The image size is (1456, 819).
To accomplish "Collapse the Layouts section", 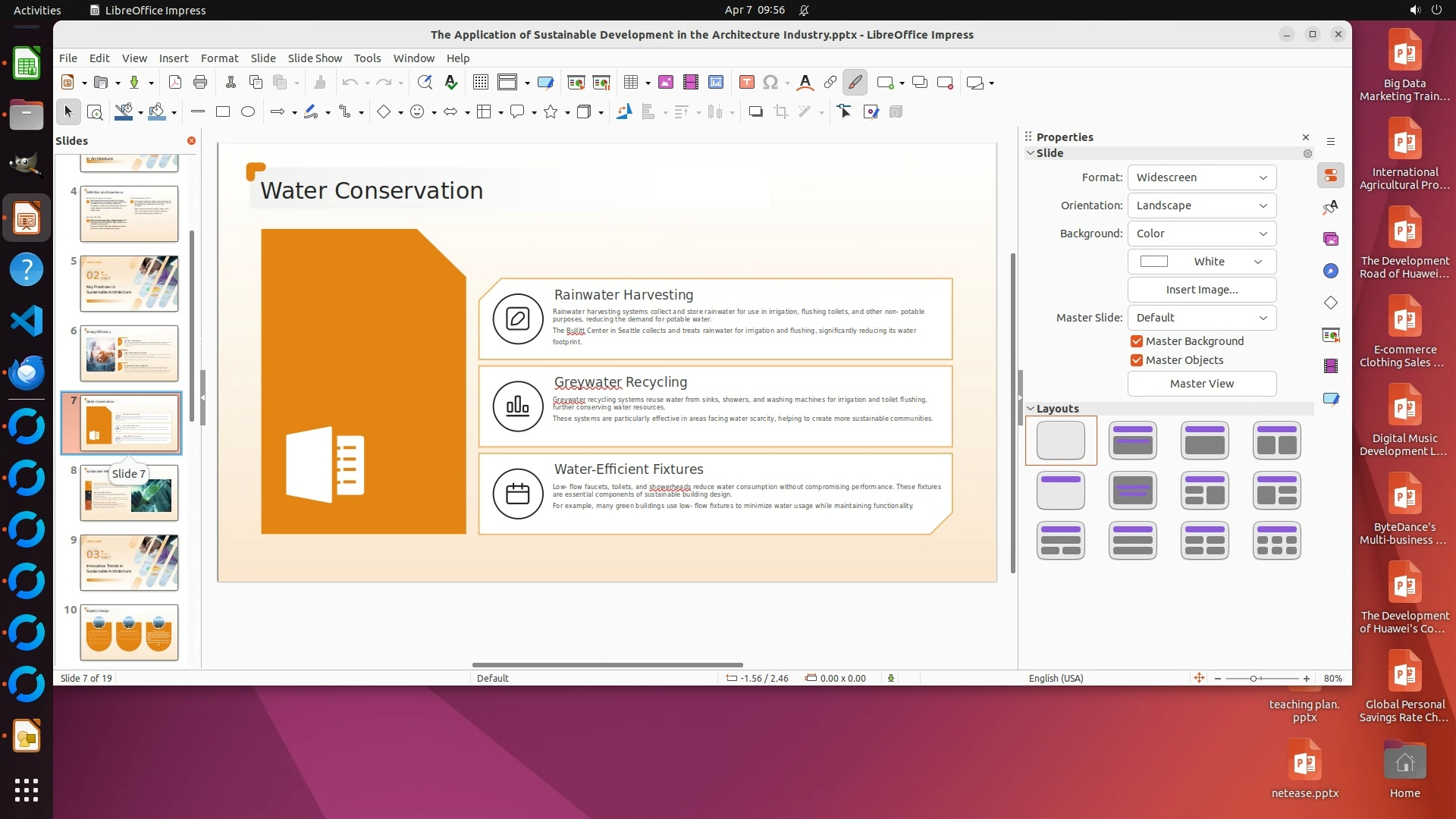I will pos(1031,409).
